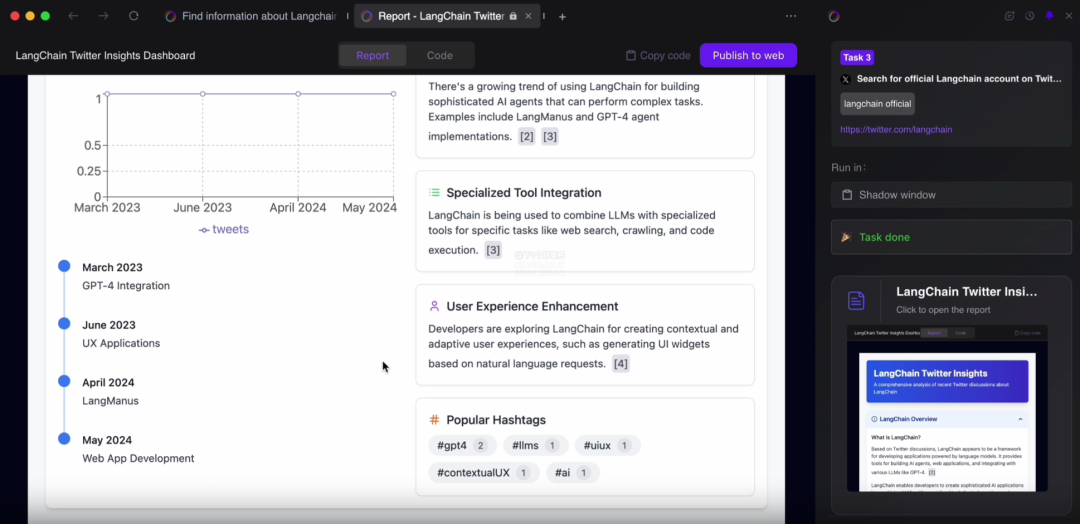Switch to the Report view
Viewport: 1080px width, 524px height.
tap(372, 56)
